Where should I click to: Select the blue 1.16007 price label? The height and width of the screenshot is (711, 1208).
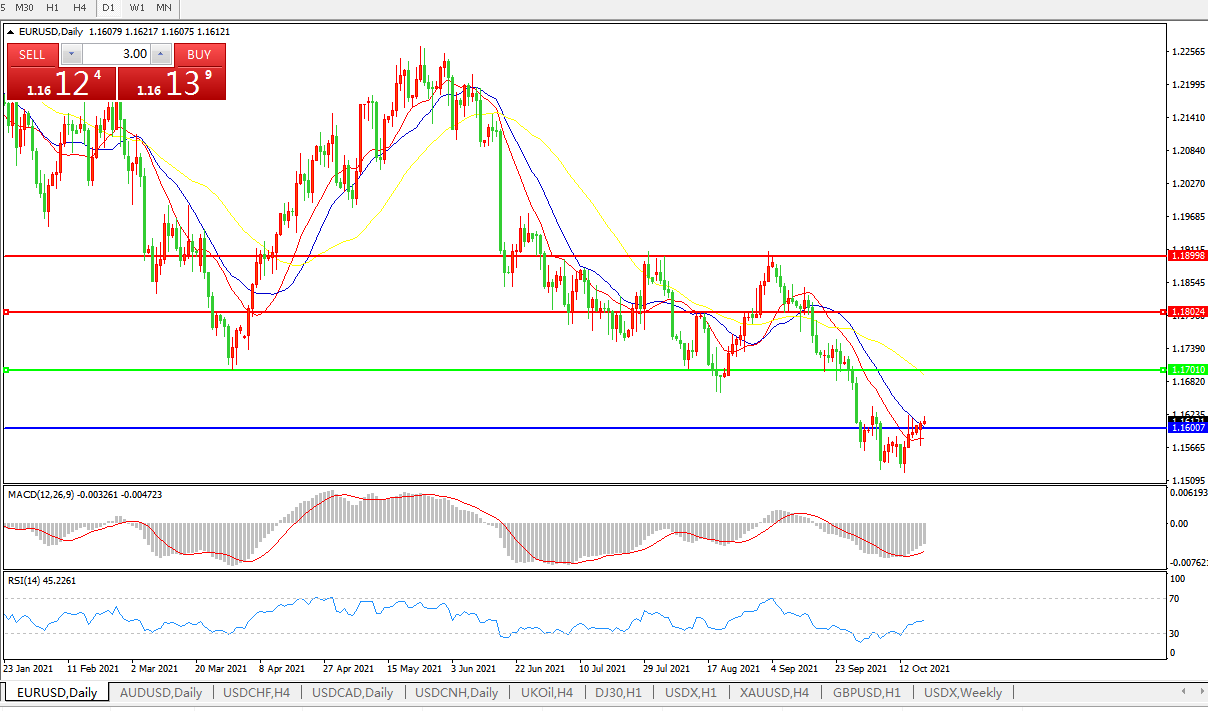point(1188,427)
